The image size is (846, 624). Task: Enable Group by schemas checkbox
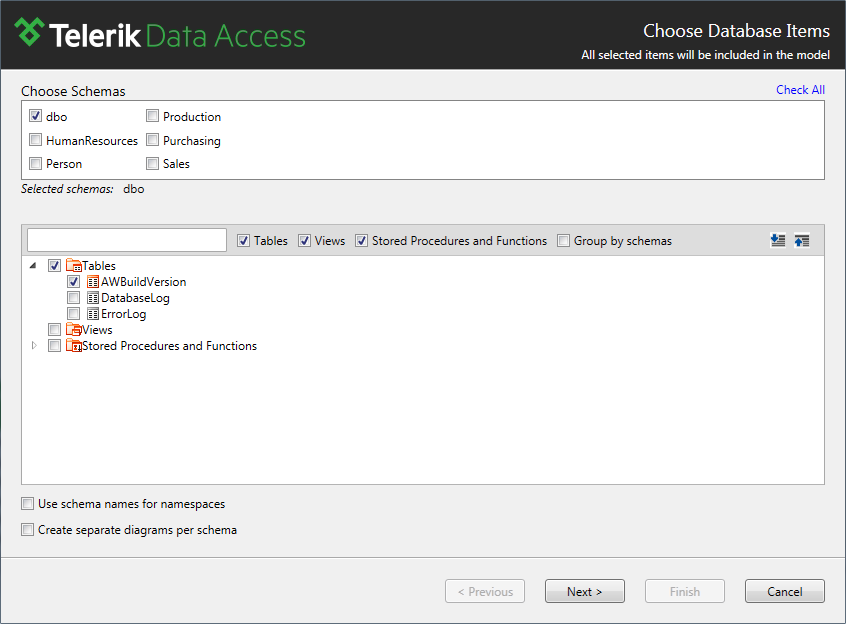(x=563, y=241)
